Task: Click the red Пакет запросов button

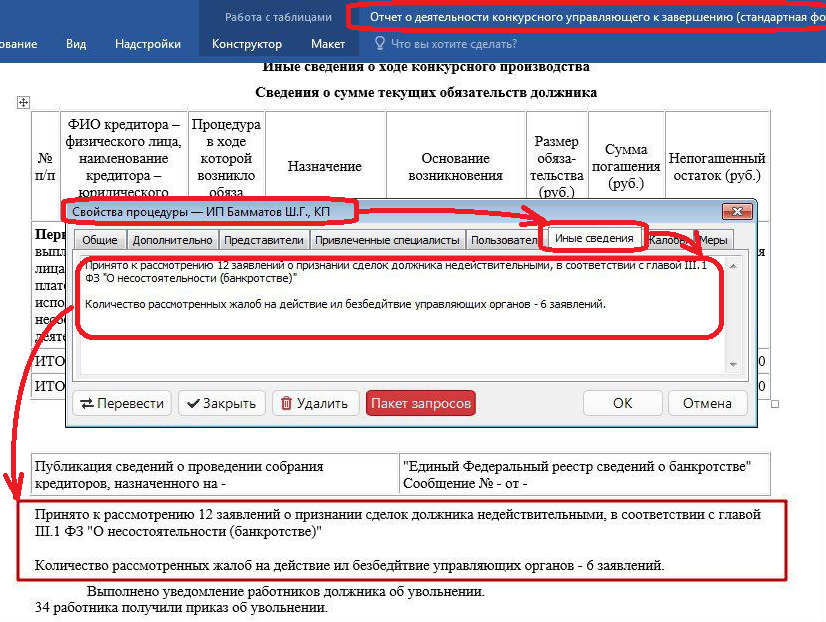Action: 420,403
